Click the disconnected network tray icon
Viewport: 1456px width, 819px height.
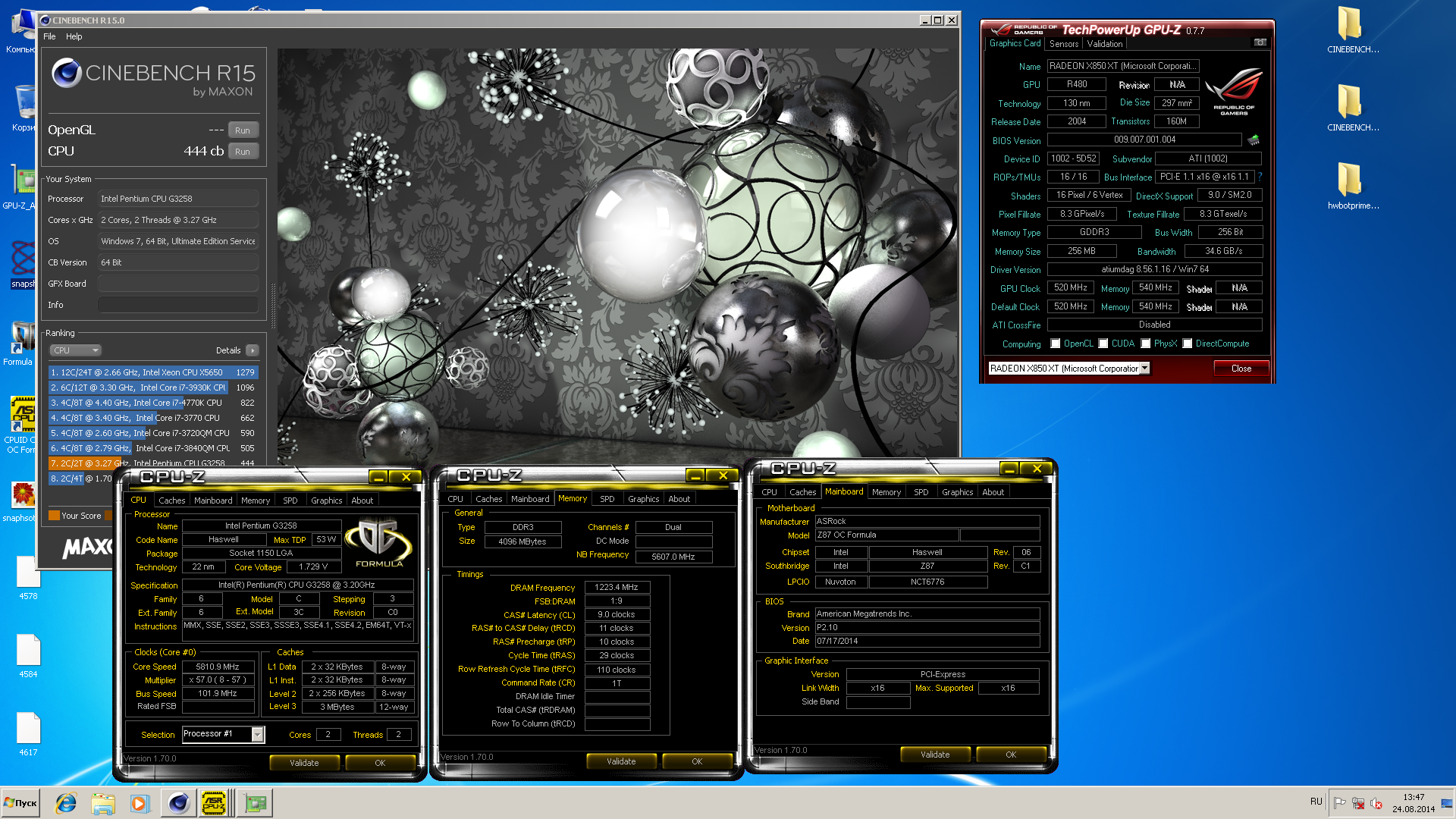1358,803
